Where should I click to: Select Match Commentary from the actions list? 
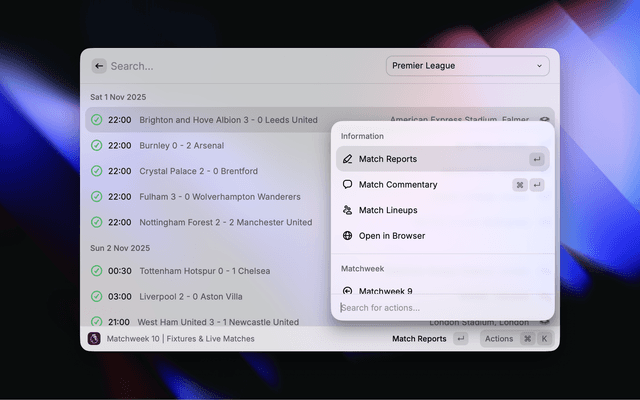point(398,185)
